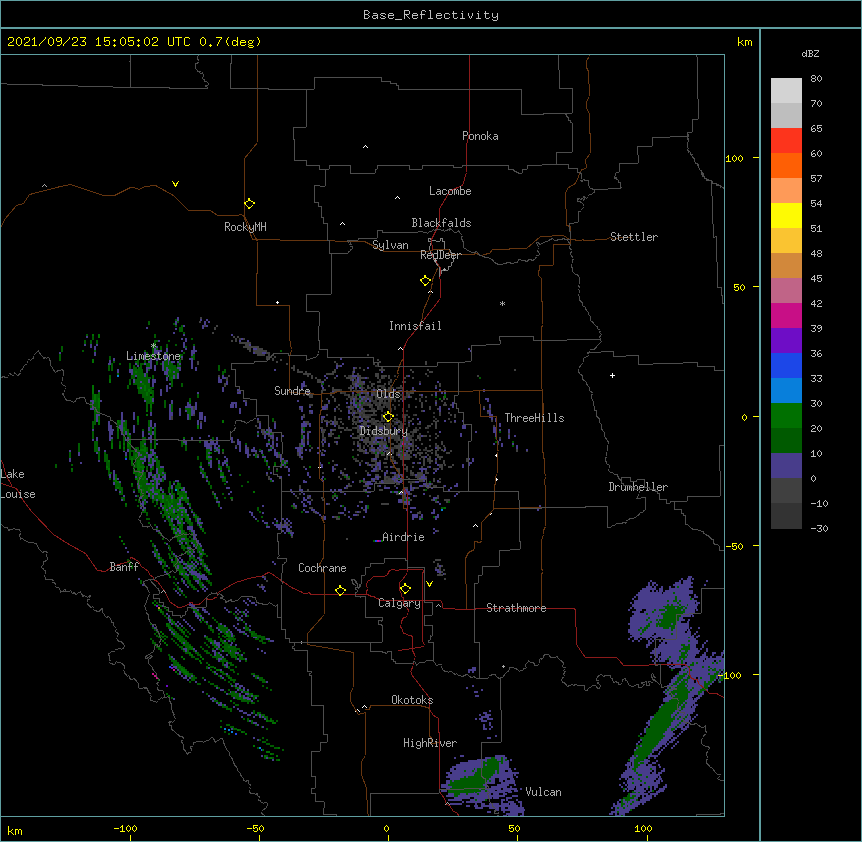Click the yellow marker above Calgary label
This screenshot has height=842, width=862.
[405, 589]
